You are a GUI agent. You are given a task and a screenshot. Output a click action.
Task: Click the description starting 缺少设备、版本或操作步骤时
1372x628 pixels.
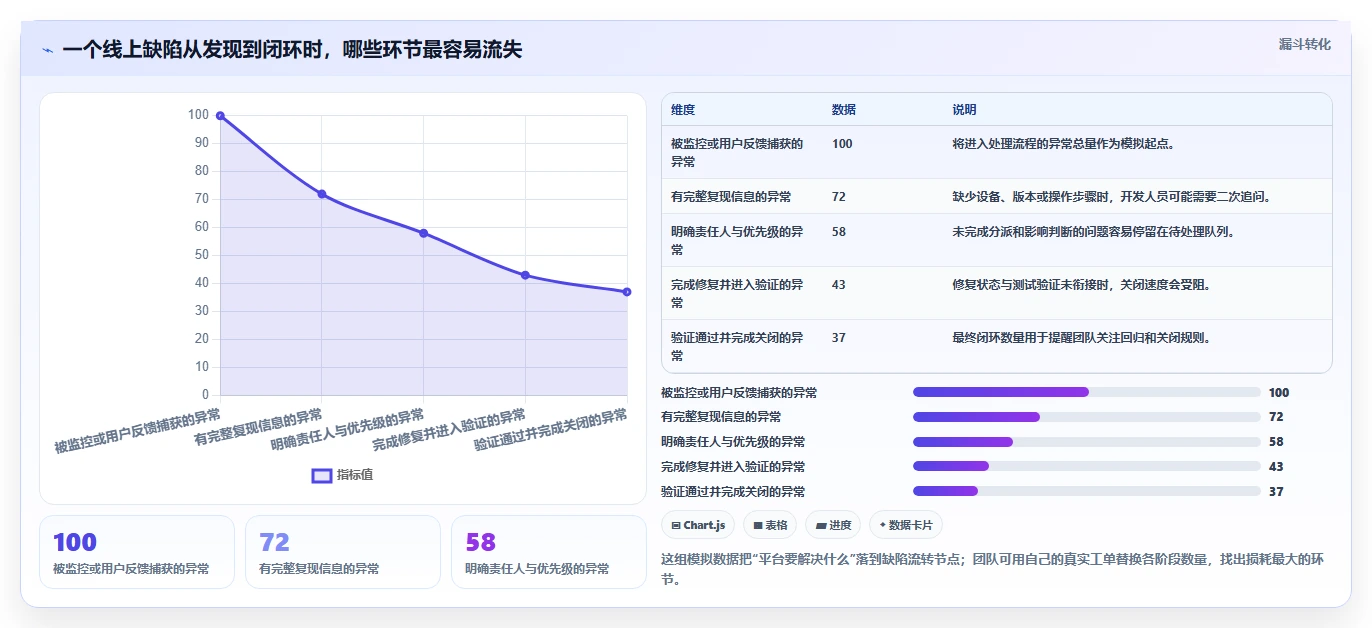coord(1111,197)
